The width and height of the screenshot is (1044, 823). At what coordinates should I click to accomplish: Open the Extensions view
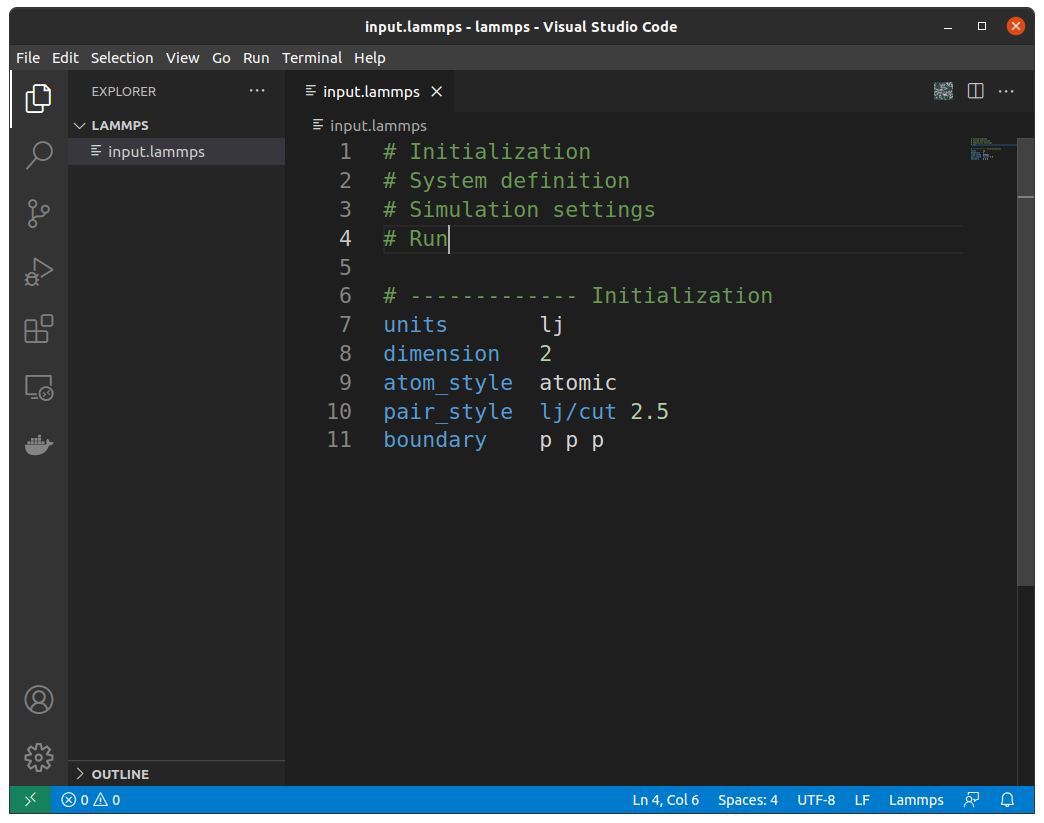click(39, 329)
